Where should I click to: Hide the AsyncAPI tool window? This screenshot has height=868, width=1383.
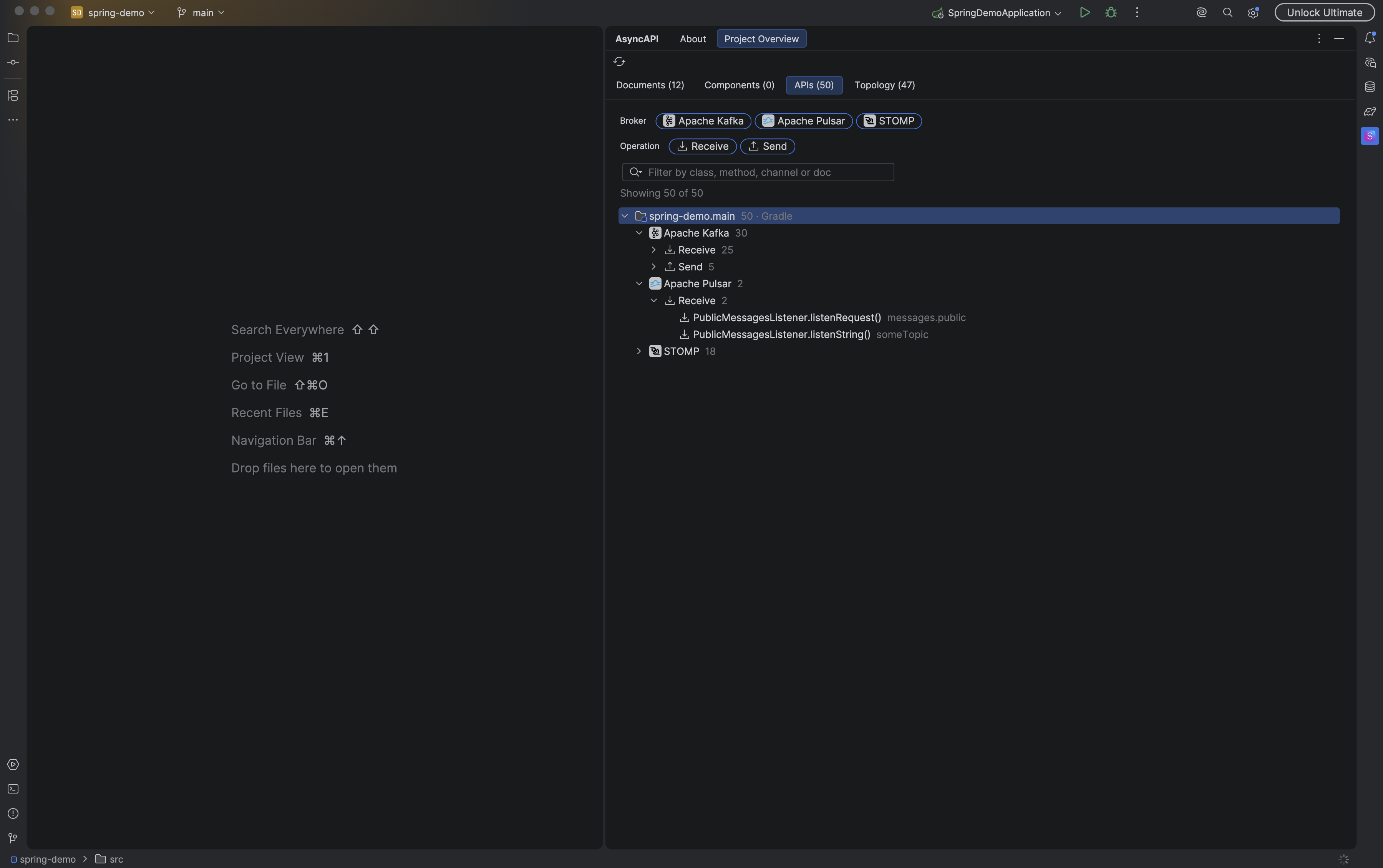1339,38
